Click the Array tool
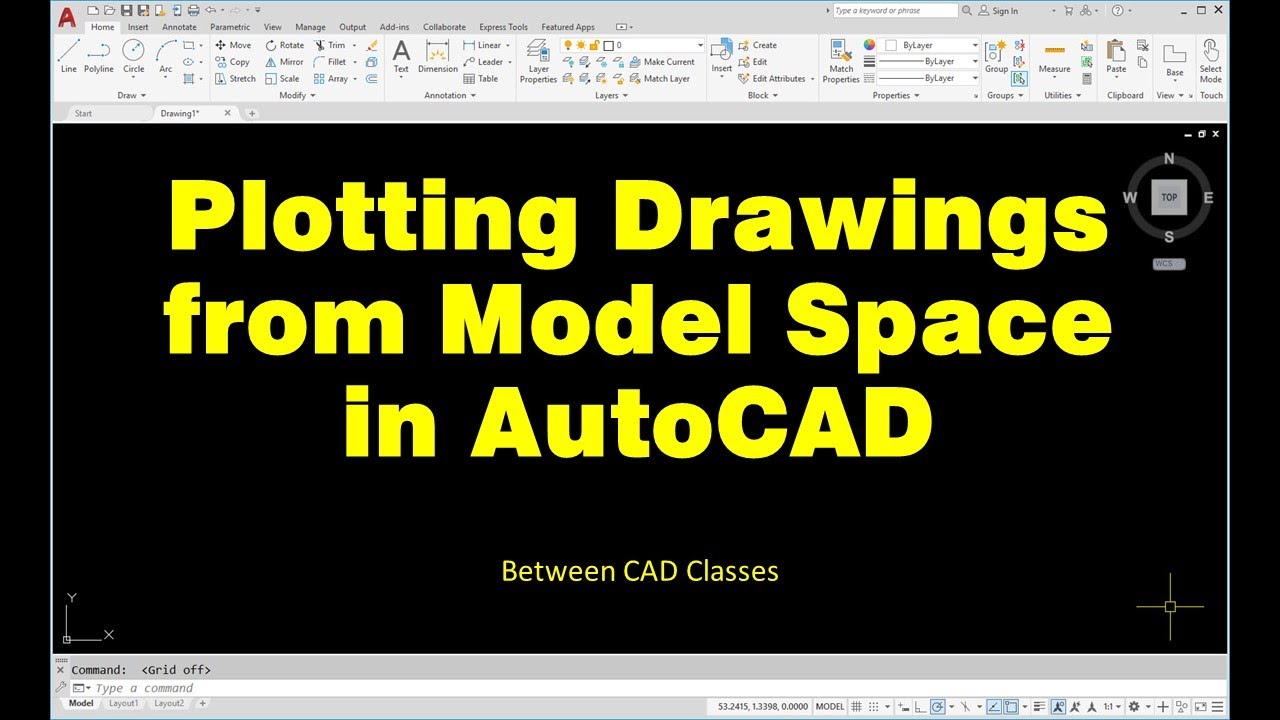1280x720 pixels. pos(331,78)
